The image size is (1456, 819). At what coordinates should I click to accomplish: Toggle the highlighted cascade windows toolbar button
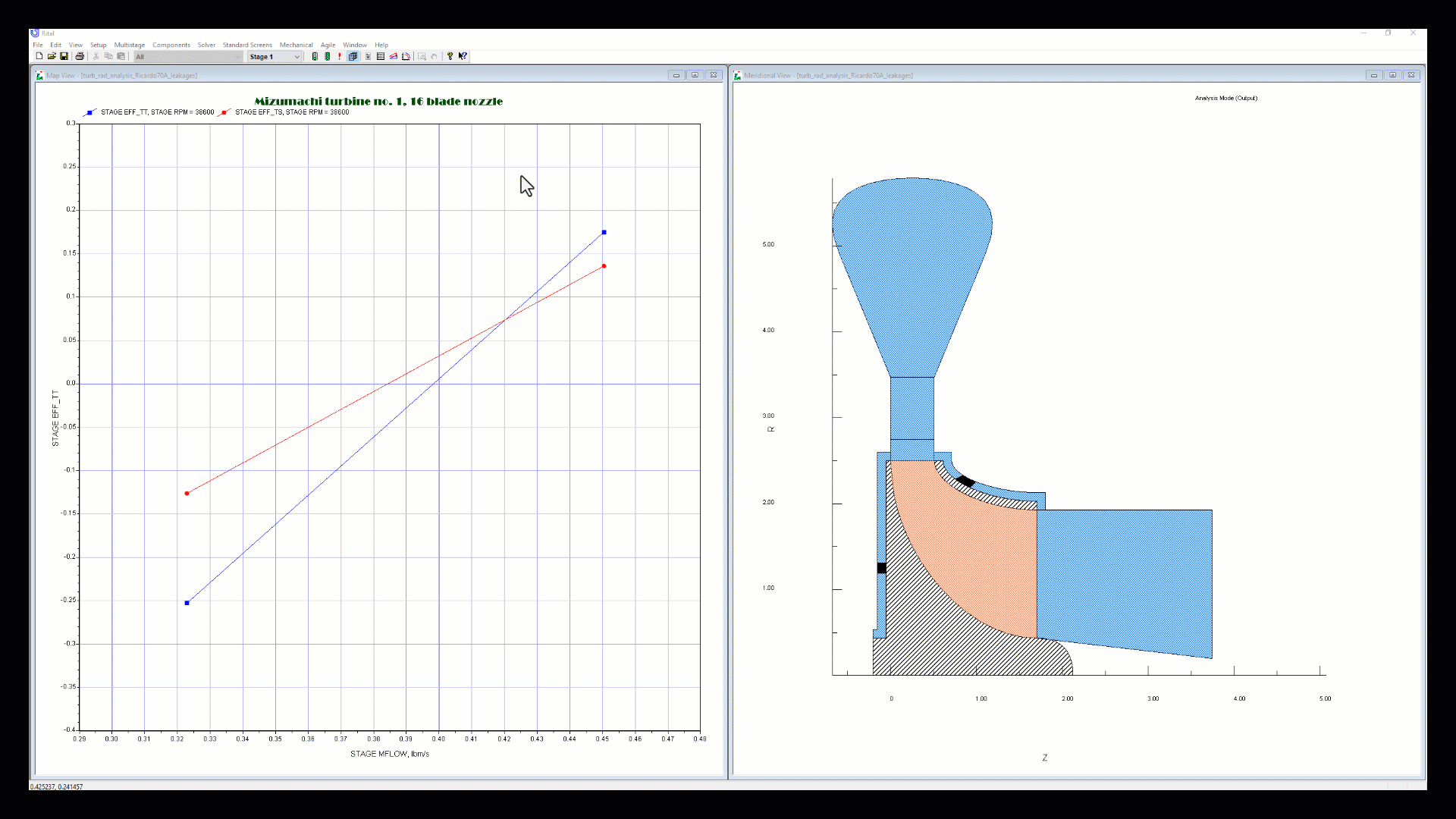click(x=353, y=56)
